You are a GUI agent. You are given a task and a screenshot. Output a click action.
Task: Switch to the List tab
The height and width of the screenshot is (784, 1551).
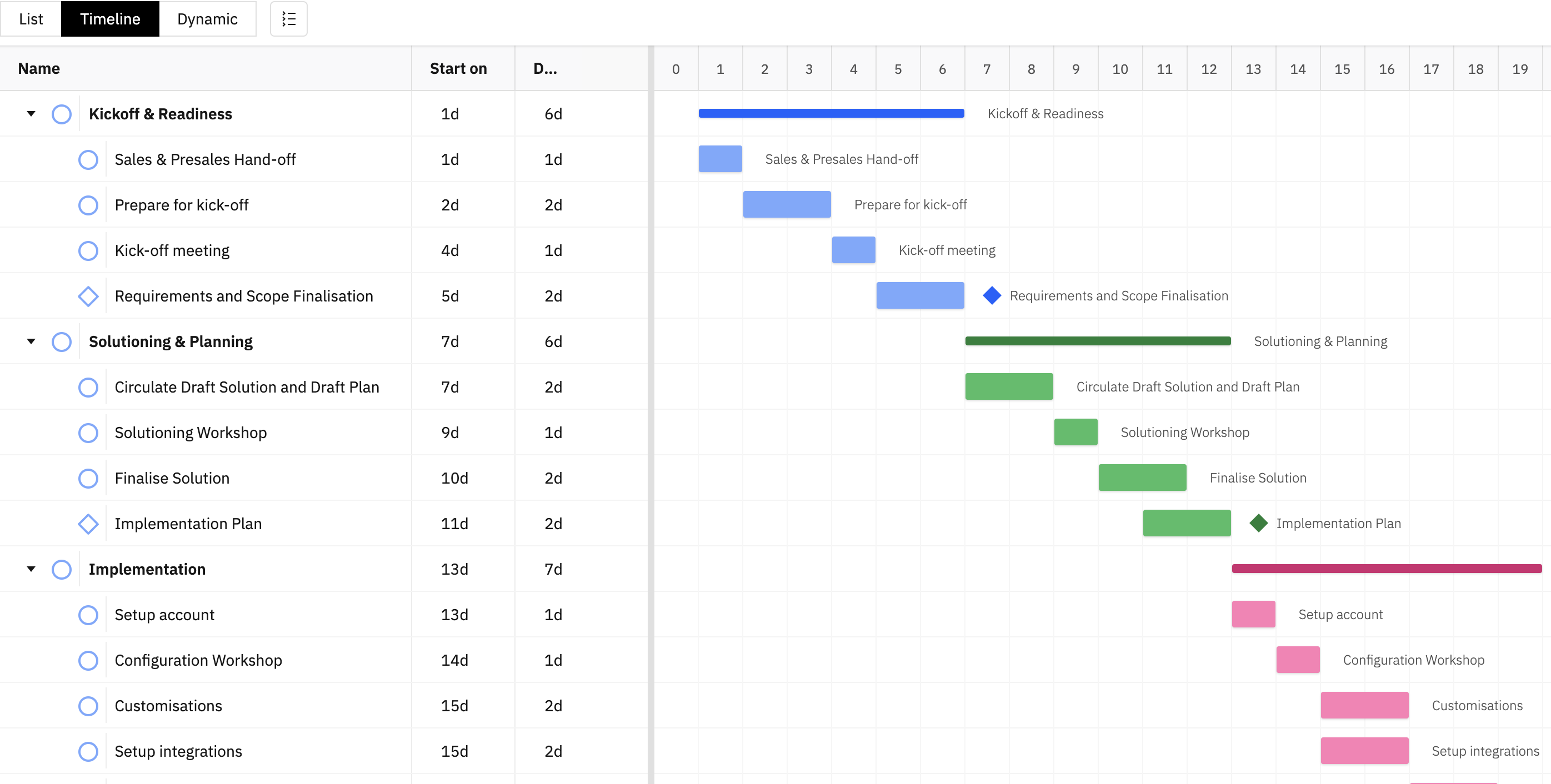pyautogui.click(x=31, y=19)
